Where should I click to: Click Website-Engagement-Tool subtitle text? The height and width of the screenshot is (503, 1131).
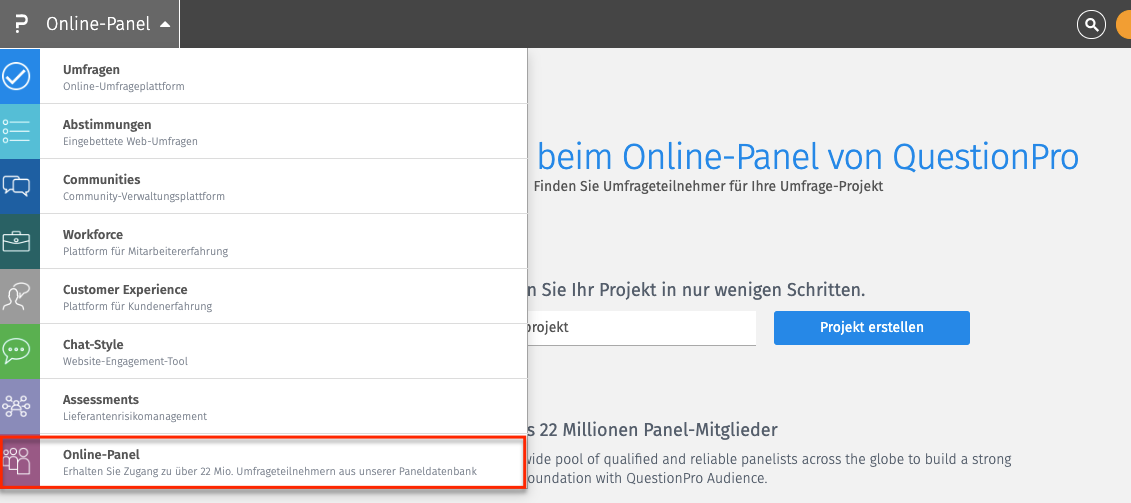coord(125,361)
